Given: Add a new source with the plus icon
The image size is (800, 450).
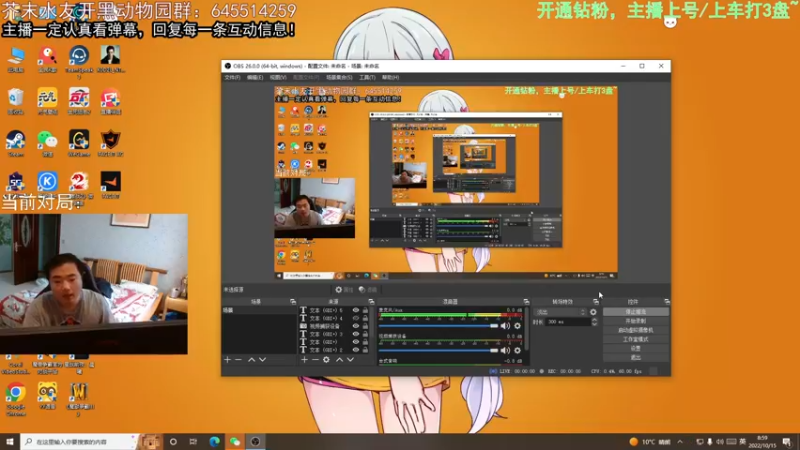Looking at the screenshot, I should click(304, 360).
